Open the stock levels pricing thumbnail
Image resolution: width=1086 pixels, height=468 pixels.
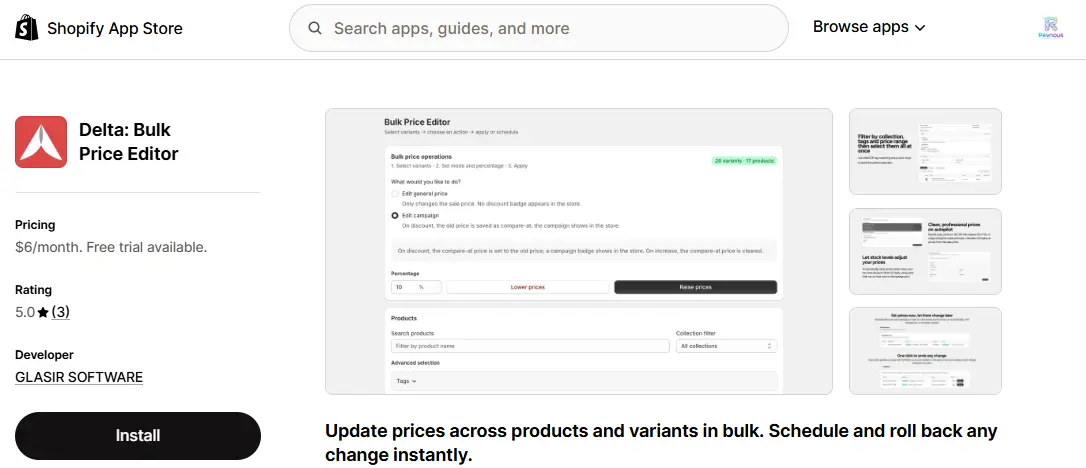tap(925, 251)
